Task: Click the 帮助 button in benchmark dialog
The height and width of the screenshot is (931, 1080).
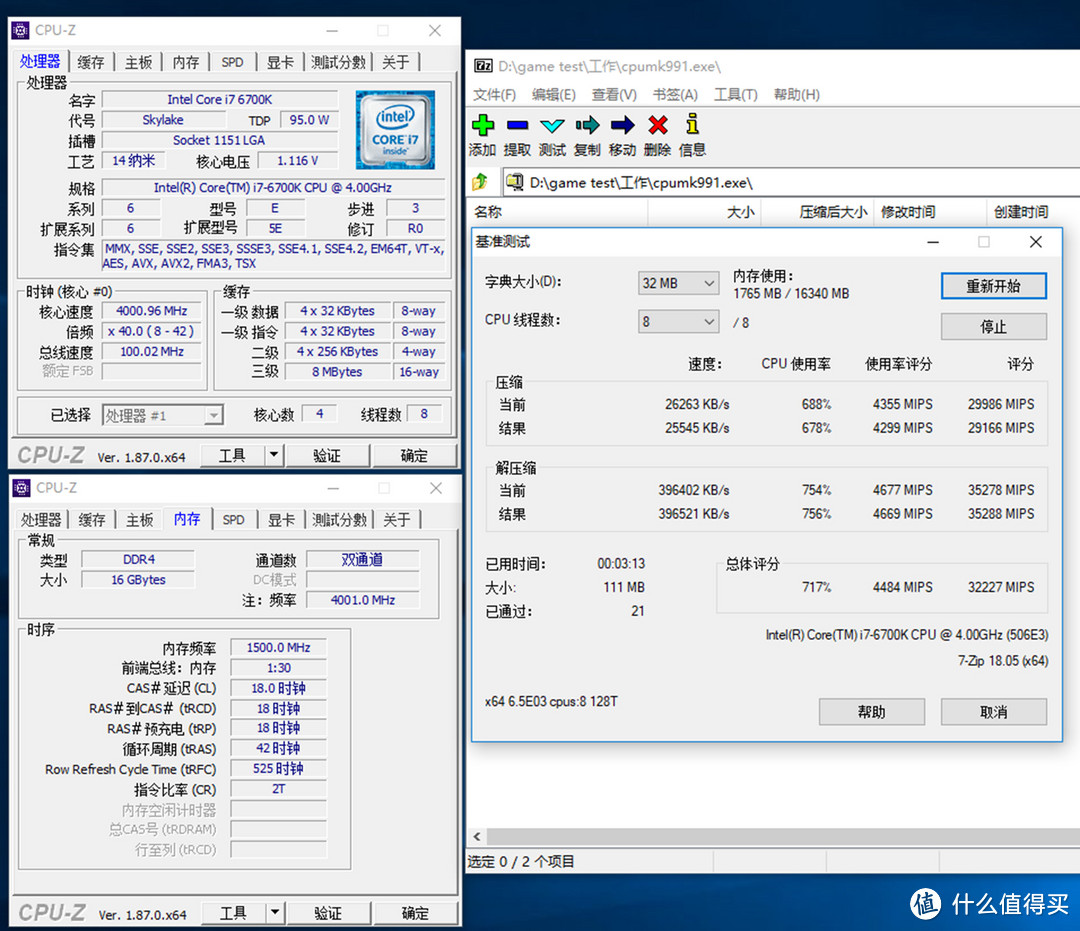Action: (871, 711)
